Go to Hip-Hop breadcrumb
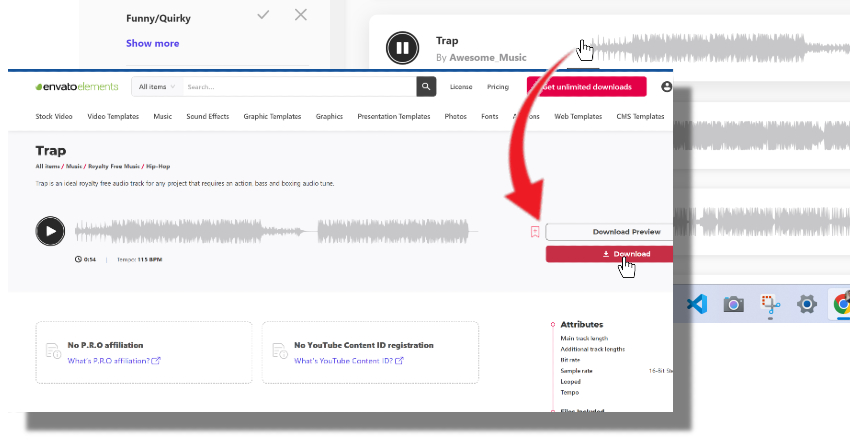850x446 pixels. pos(158,166)
